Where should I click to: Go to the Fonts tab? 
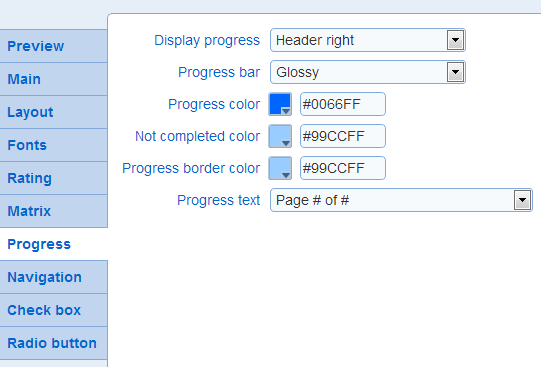coord(53,145)
